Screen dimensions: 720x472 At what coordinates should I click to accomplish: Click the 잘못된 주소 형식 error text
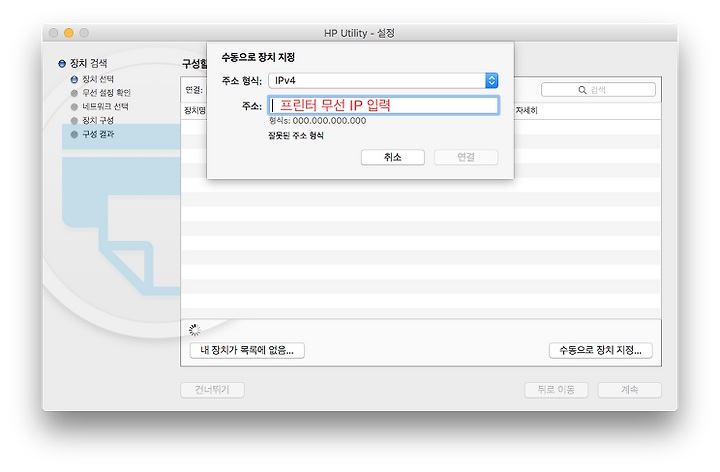[296, 136]
